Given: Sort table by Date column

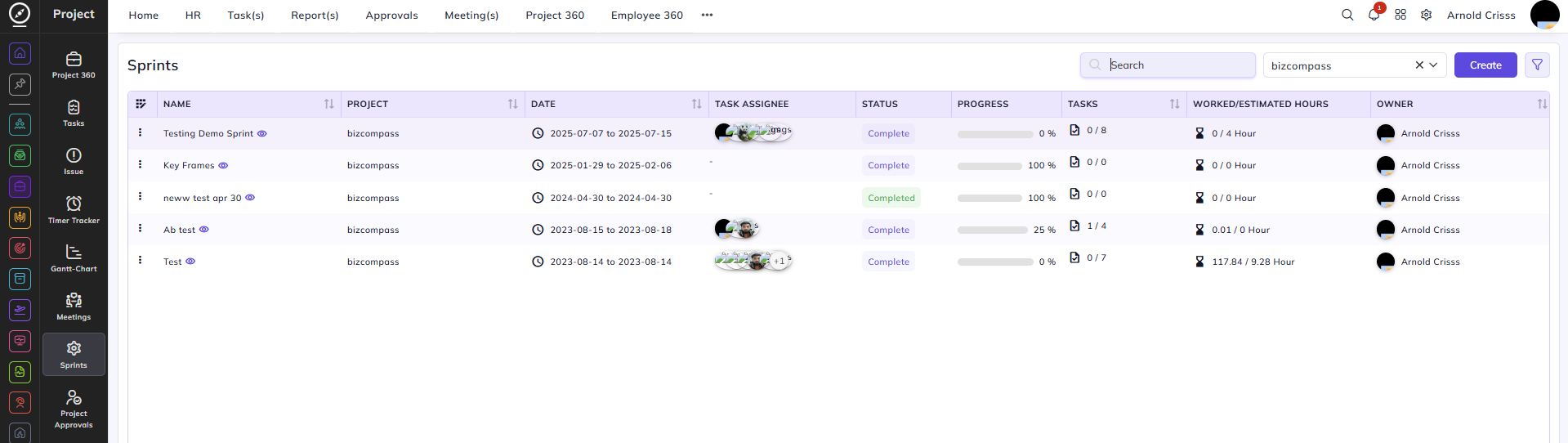Looking at the screenshot, I should coord(696,104).
